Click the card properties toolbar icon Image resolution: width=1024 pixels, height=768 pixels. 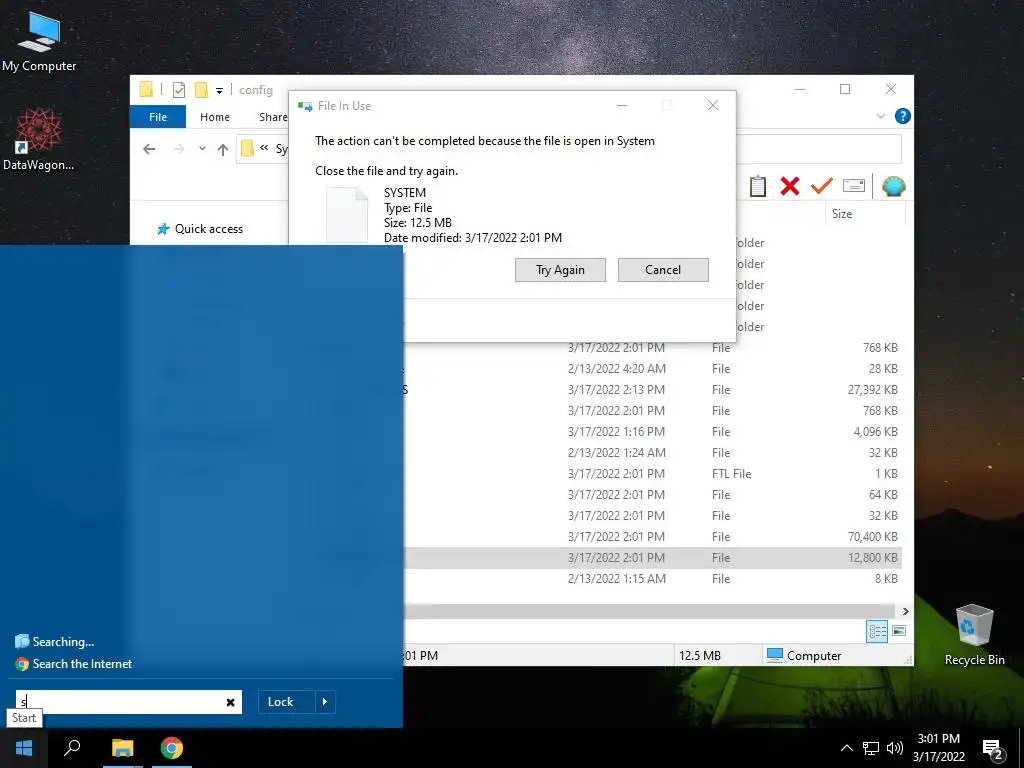click(x=854, y=186)
